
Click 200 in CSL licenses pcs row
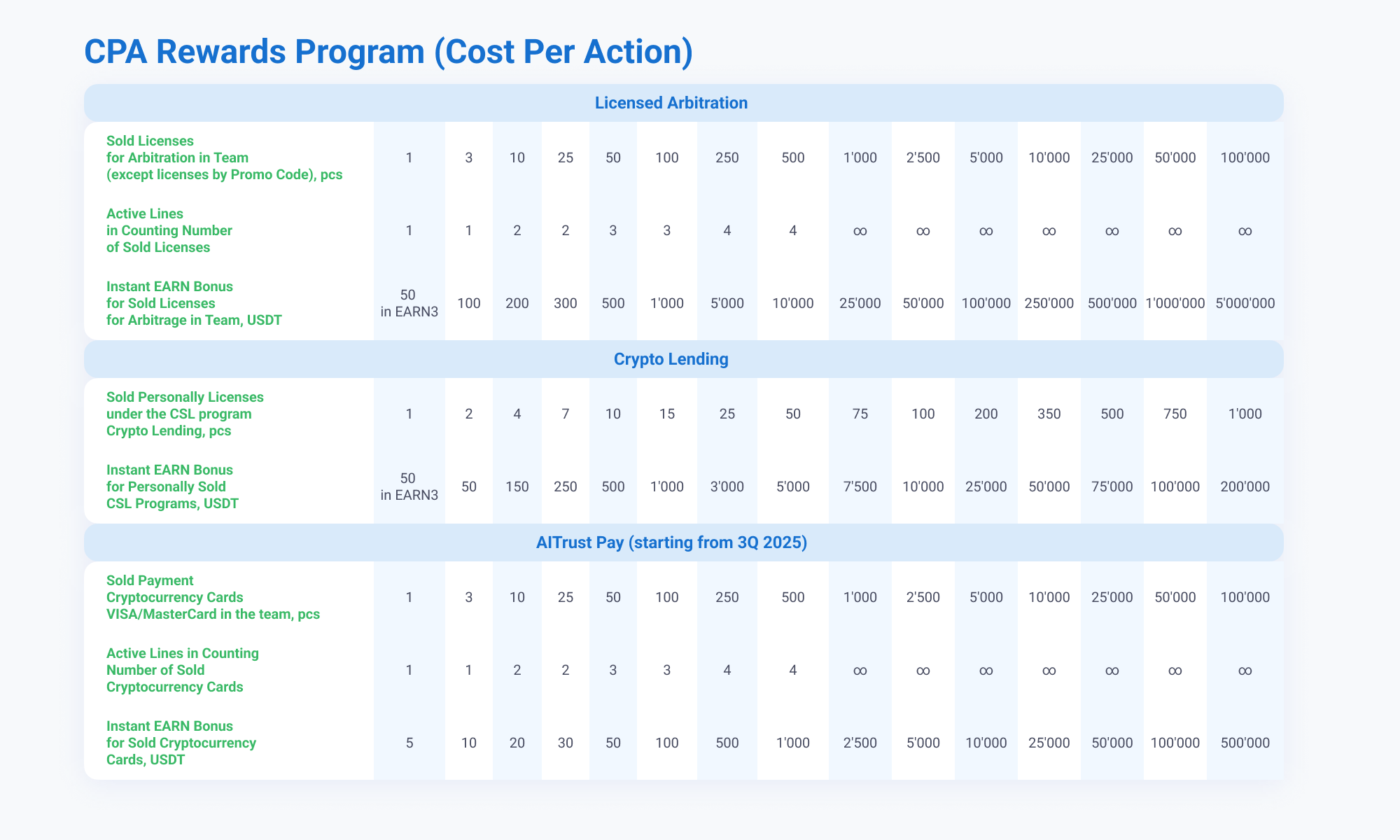coord(986,414)
